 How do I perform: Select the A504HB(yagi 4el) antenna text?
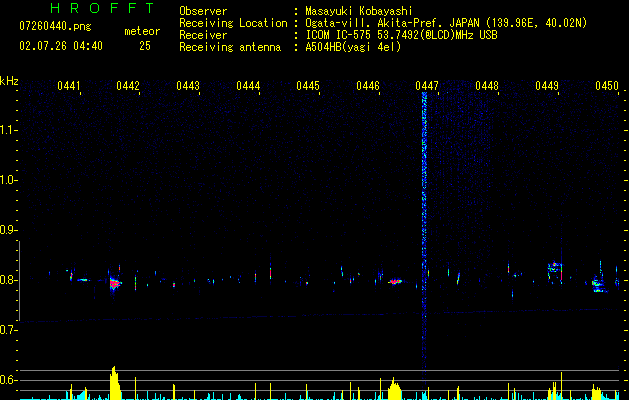coord(353,47)
